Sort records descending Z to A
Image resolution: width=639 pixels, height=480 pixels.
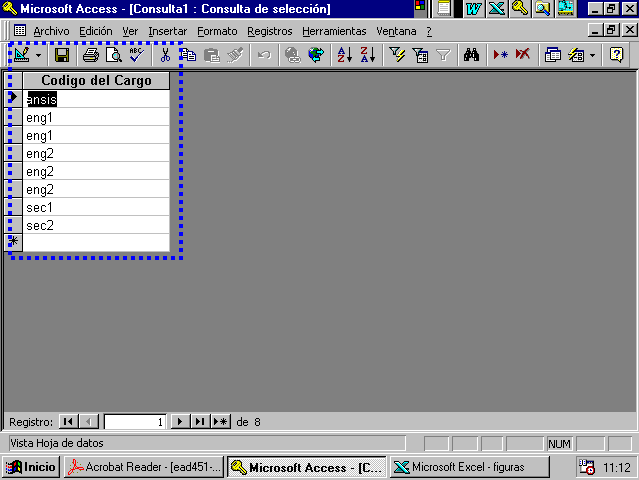click(368, 55)
